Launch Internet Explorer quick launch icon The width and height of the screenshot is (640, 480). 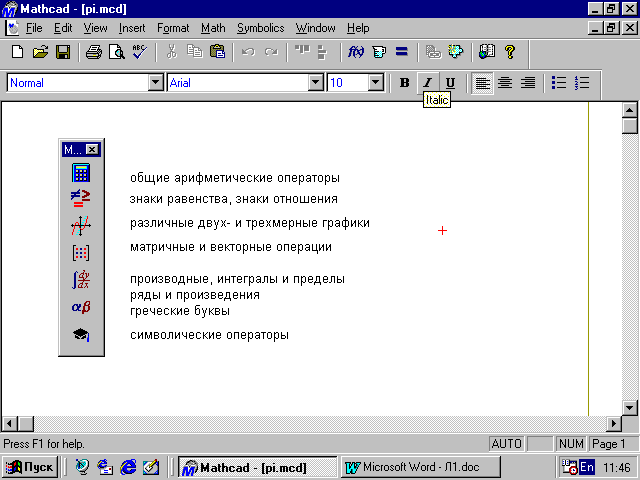pos(128,467)
